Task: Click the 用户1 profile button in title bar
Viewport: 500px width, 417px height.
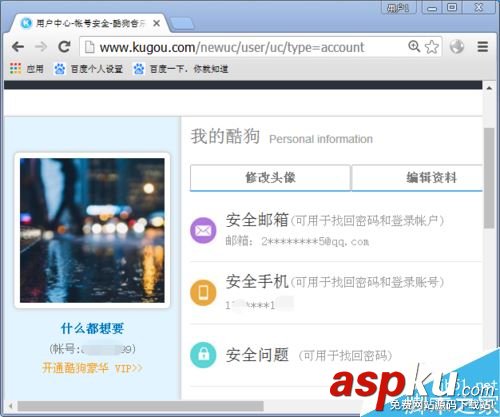Action: click(x=399, y=7)
